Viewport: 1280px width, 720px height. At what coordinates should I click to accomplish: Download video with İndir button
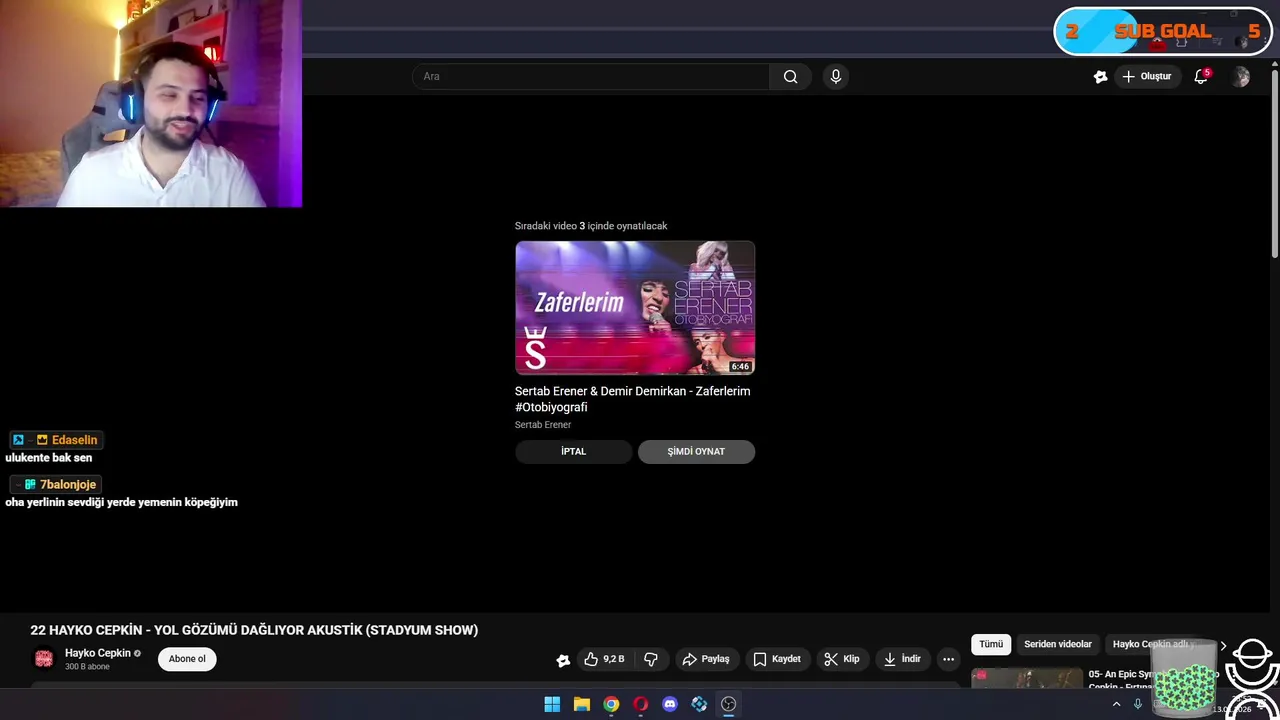(902, 659)
